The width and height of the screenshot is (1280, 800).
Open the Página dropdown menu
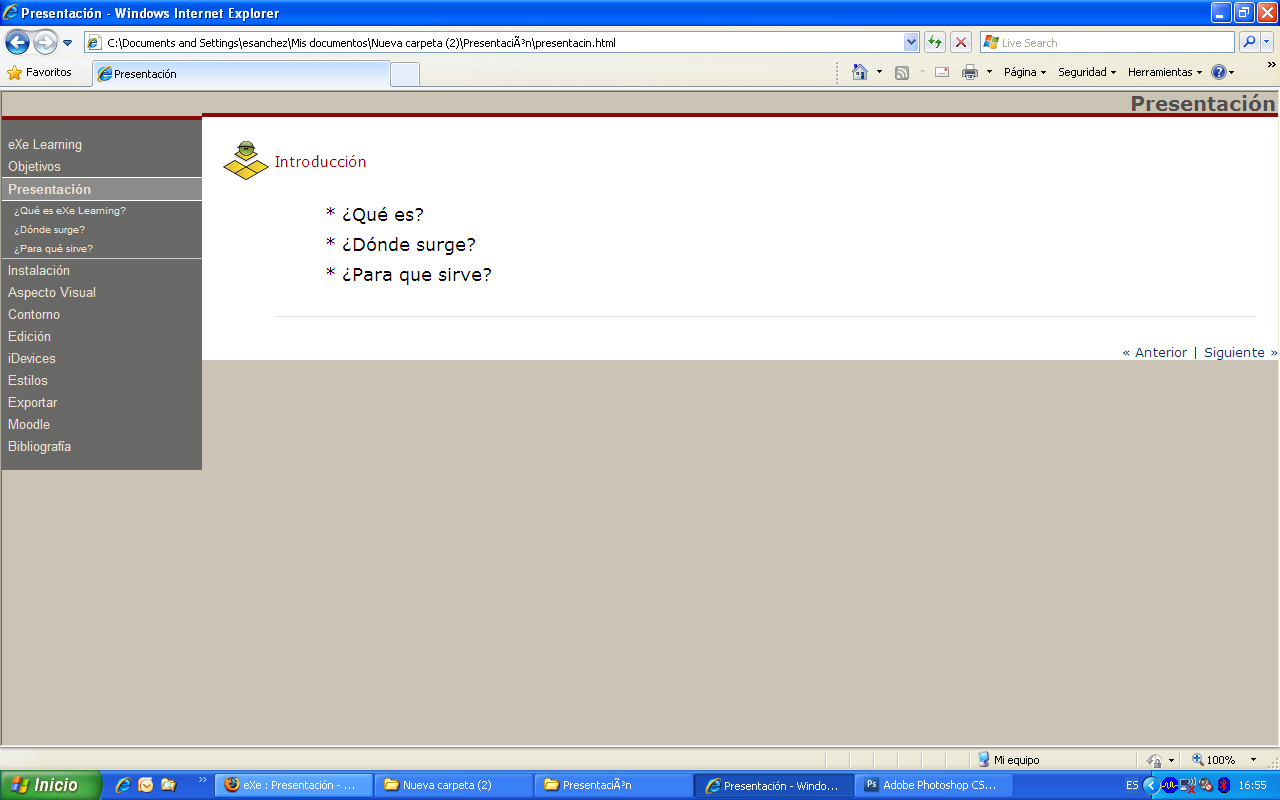(x=1024, y=72)
